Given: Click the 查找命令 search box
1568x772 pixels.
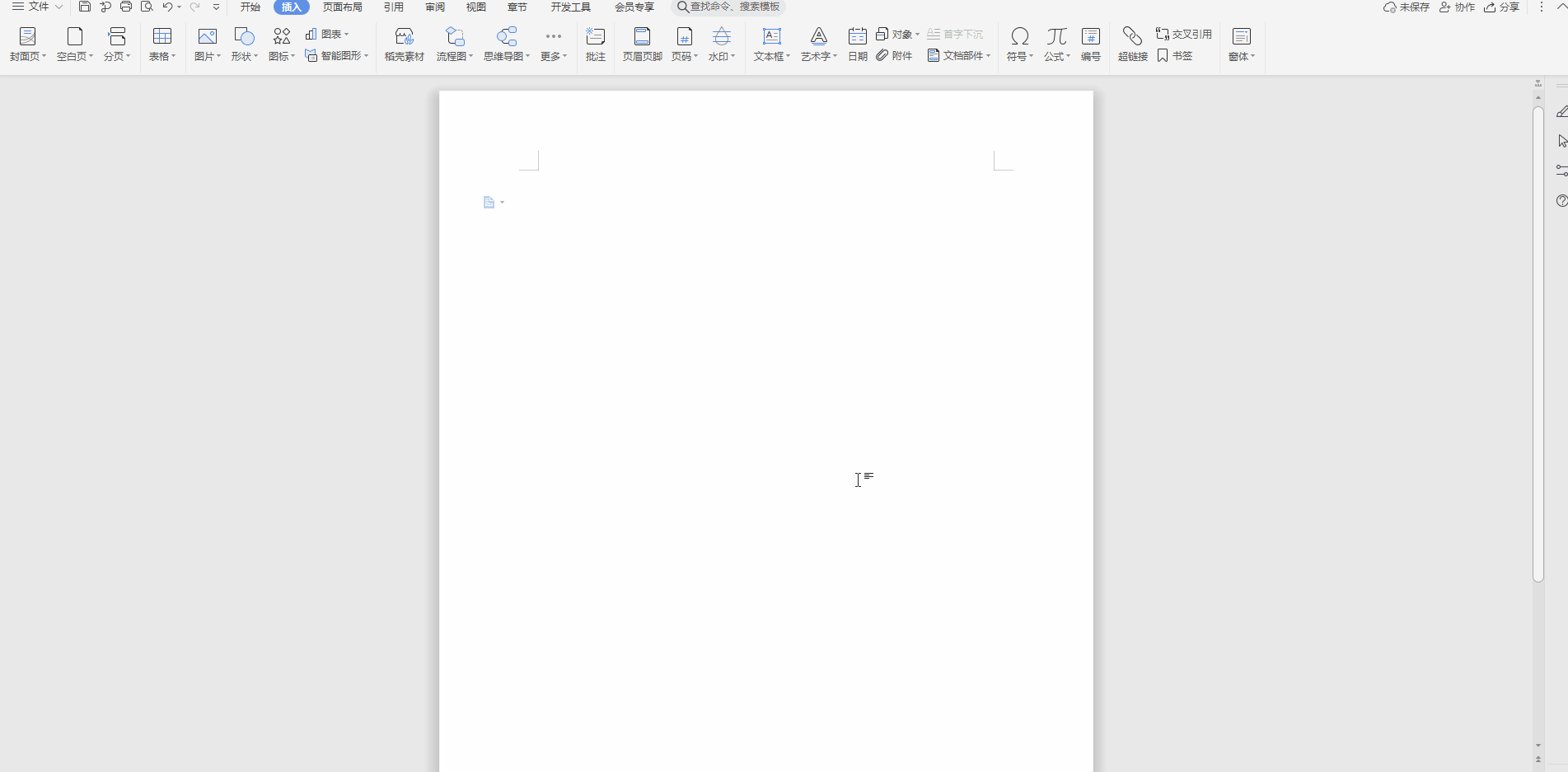Looking at the screenshot, I should 733,7.
